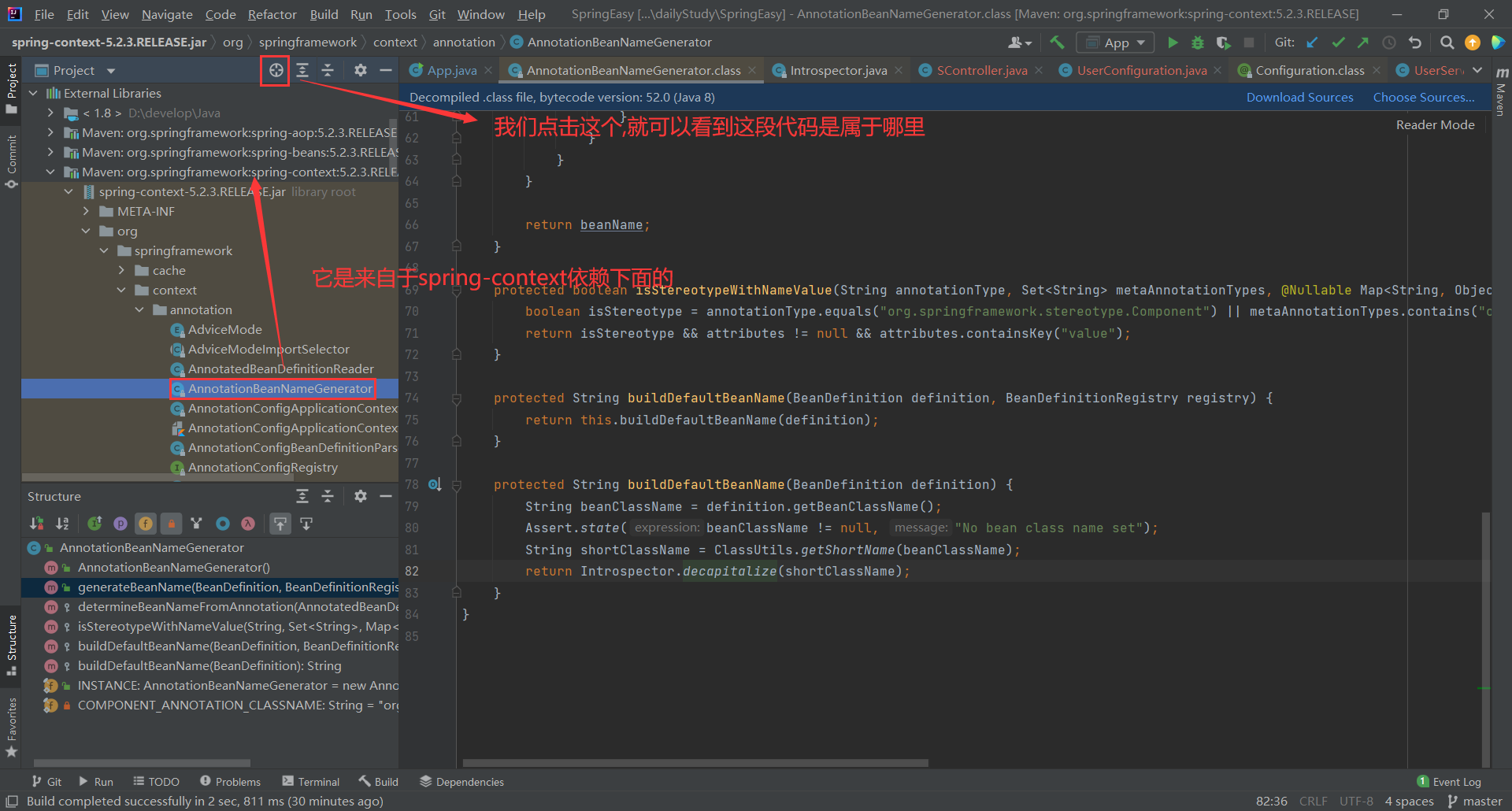Open the App run configuration dropdown
The image size is (1512, 811).
point(1116,43)
